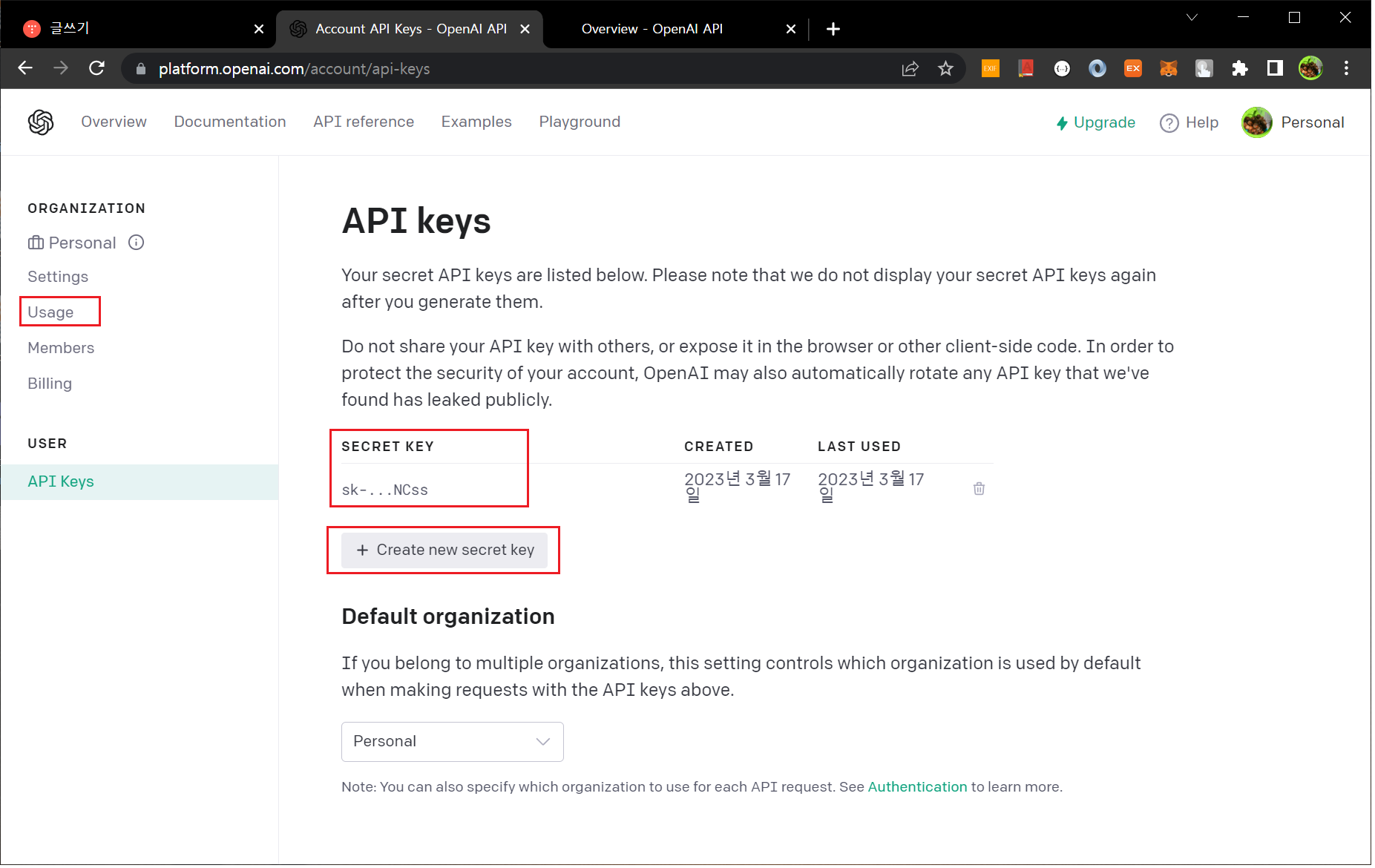Open the orange EX extension icon
The height and width of the screenshot is (868, 1375).
click(x=1132, y=68)
